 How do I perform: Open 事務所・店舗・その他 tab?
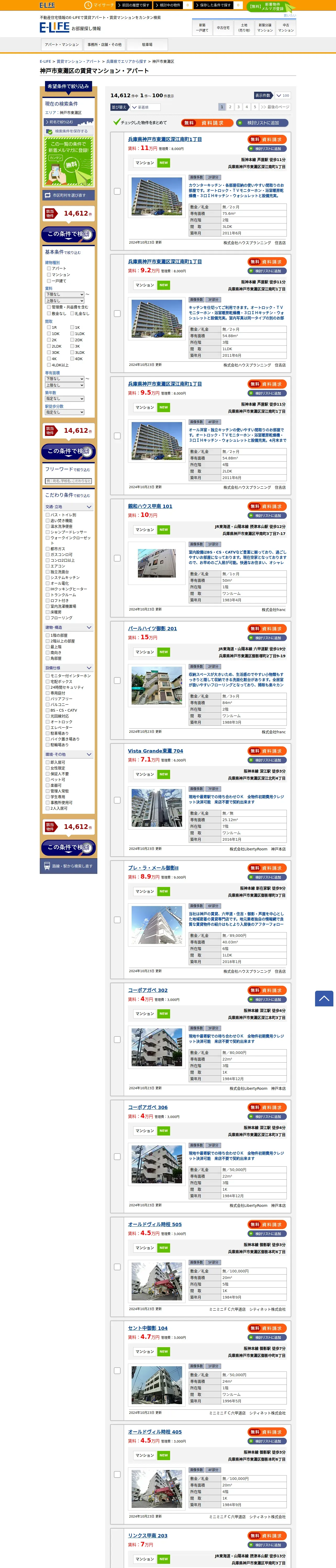(x=104, y=44)
